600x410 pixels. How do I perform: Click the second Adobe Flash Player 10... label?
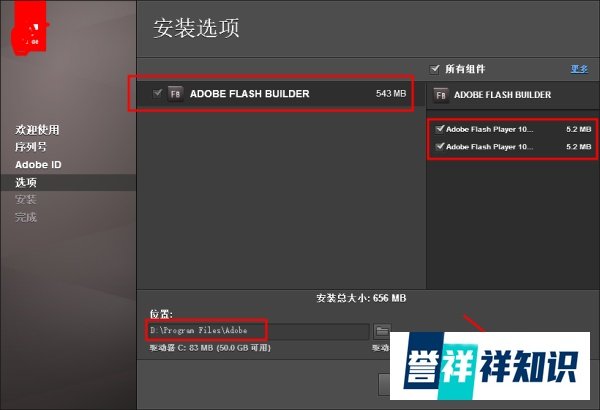[489, 147]
